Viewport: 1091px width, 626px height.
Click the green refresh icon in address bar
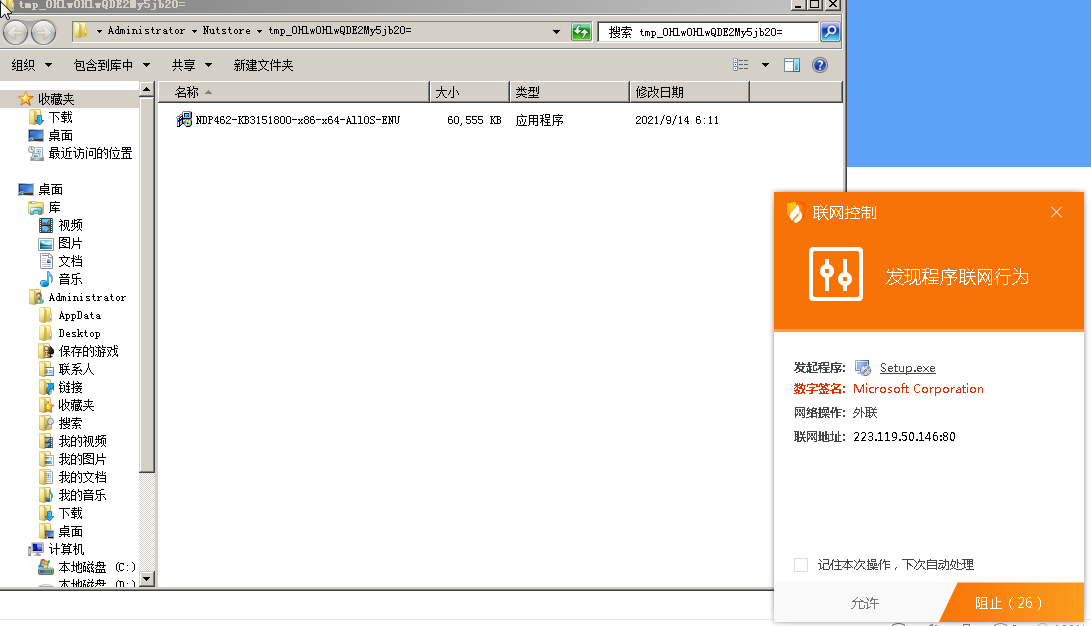(581, 32)
